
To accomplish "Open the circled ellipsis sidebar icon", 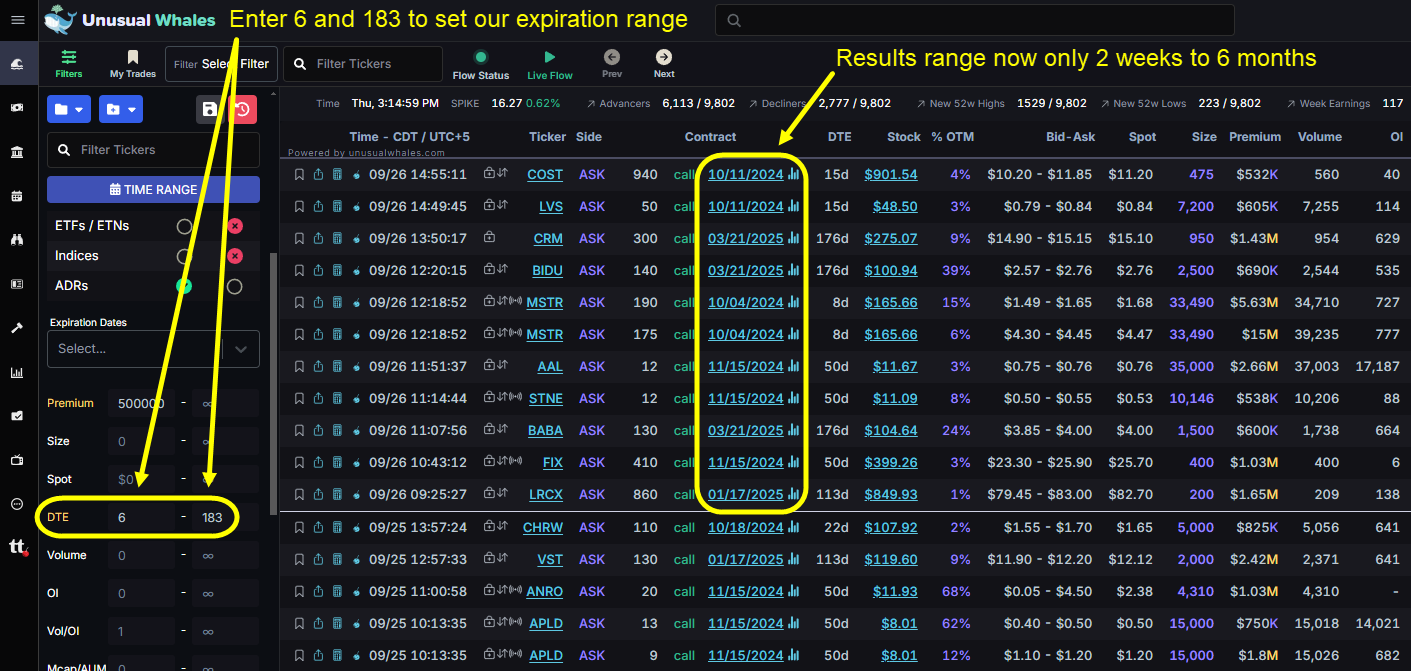I will [17, 504].
